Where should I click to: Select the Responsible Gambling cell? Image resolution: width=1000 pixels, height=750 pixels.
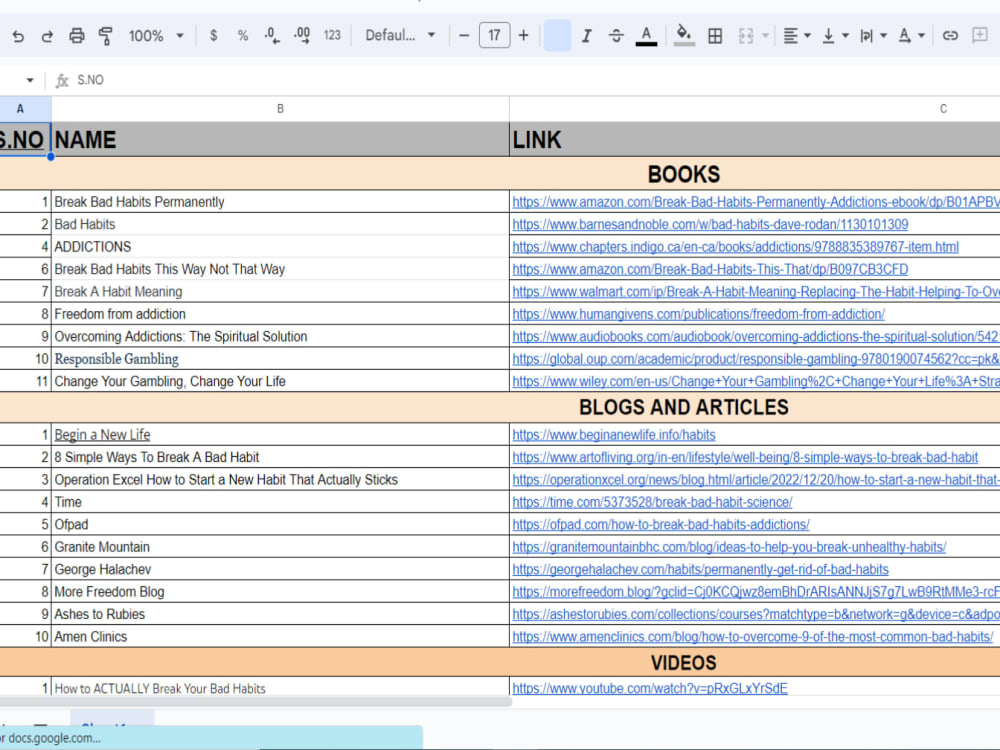(280, 359)
